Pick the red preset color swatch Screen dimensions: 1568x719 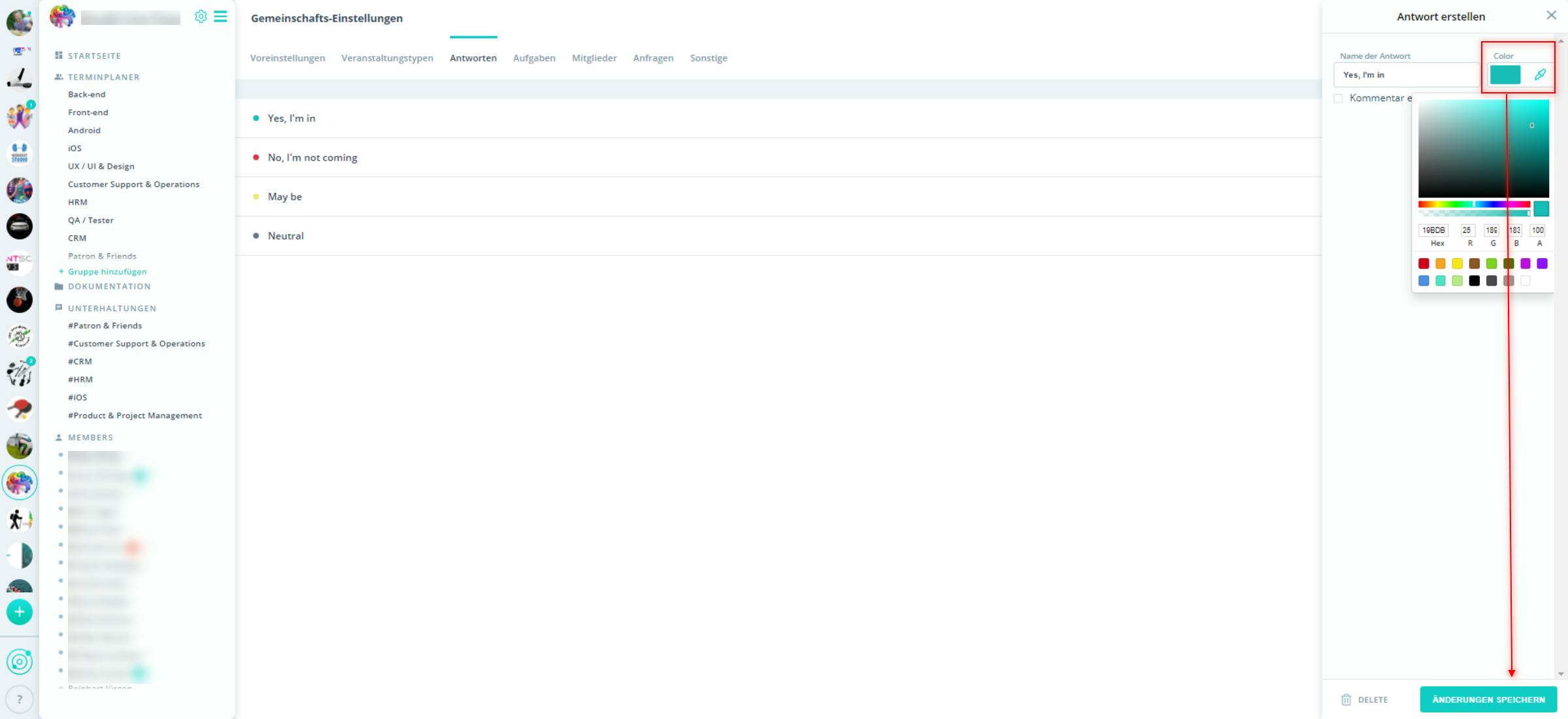1424,263
